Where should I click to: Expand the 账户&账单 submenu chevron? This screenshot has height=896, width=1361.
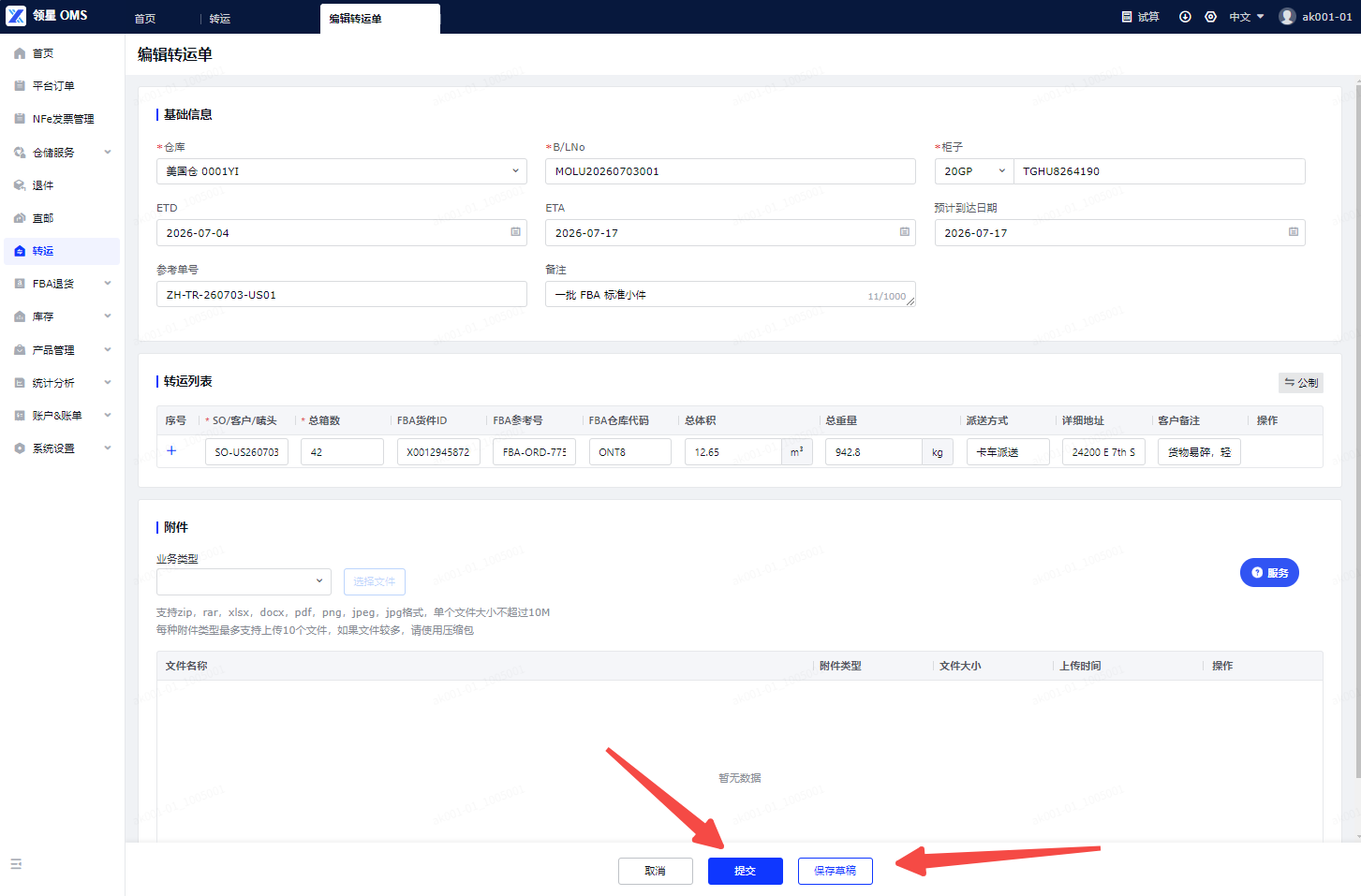[108, 416]
